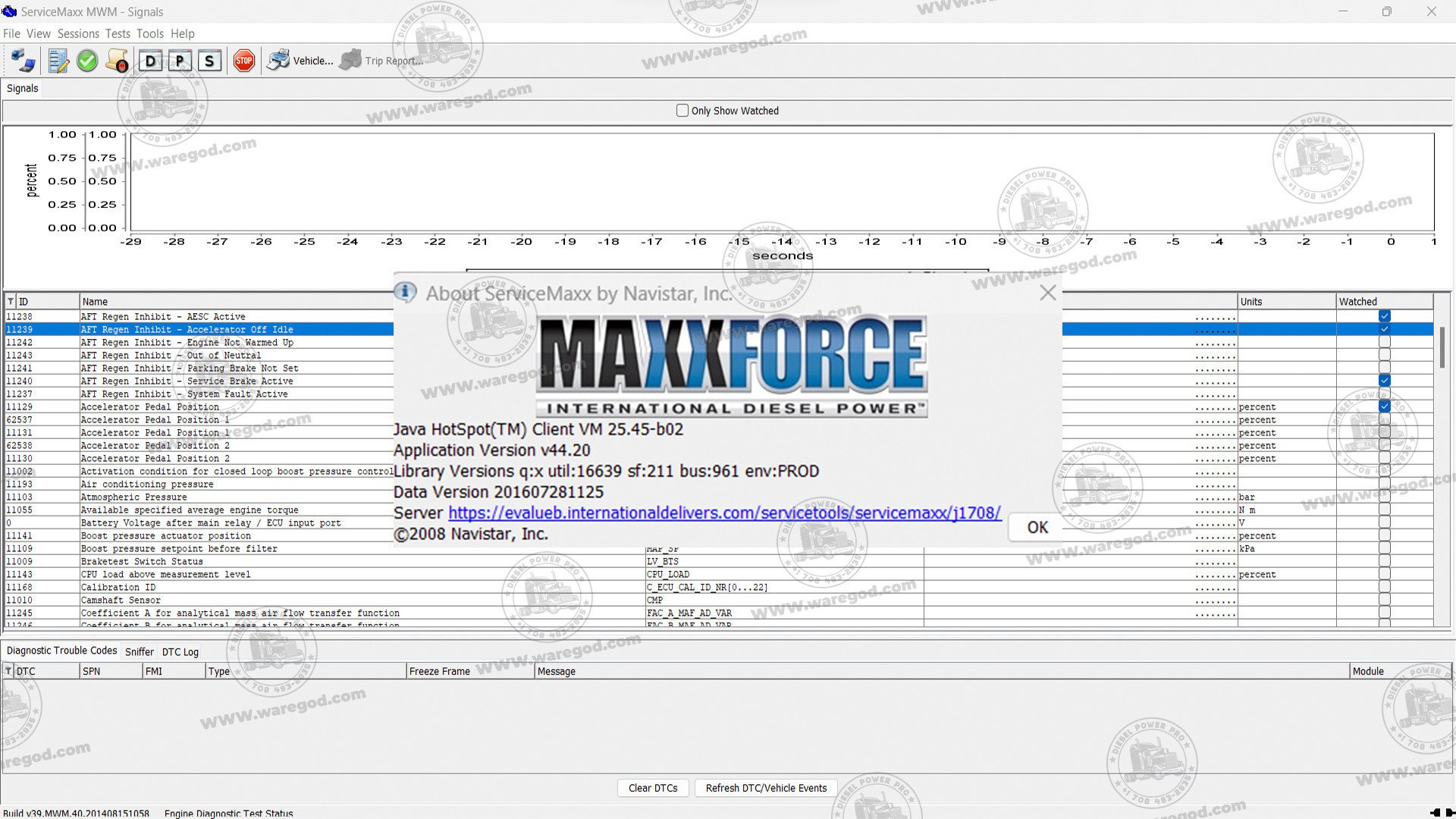The height and width of the screenshot is (819, 1456).
Task: Enable the Only Show Watched checkbox
Action: coord(682,111)
